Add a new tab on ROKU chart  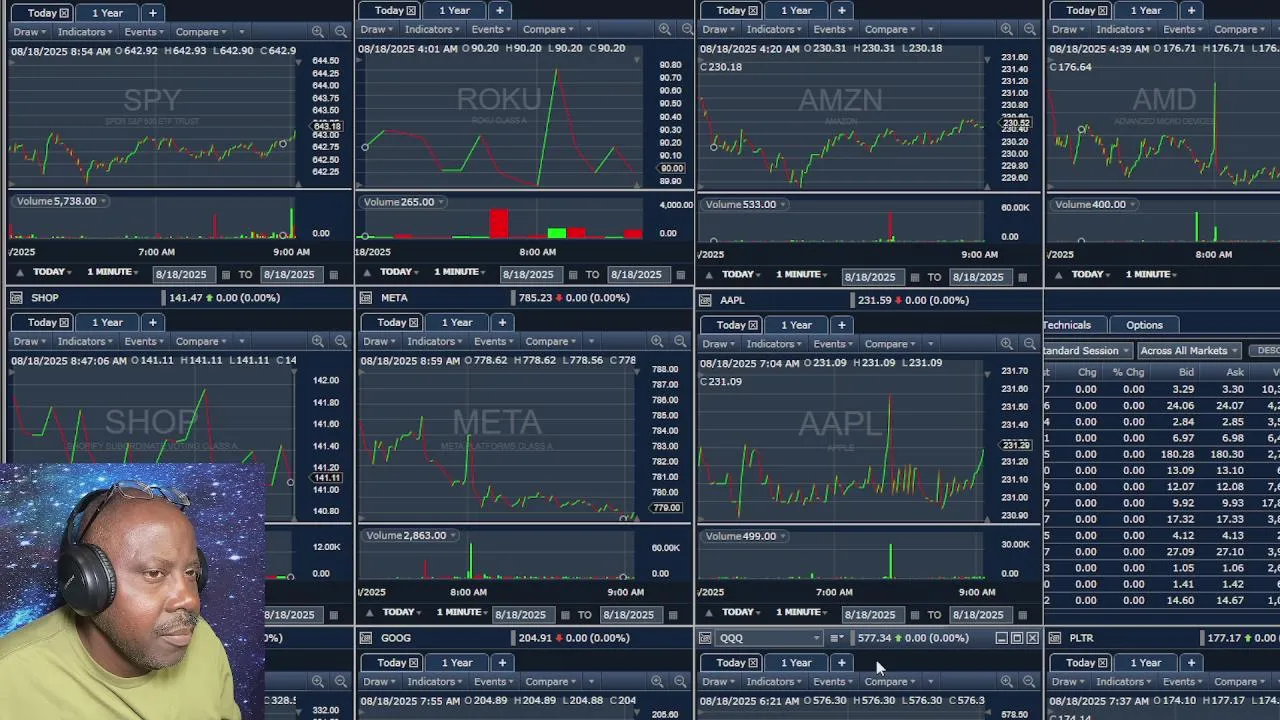pos(499,10)
